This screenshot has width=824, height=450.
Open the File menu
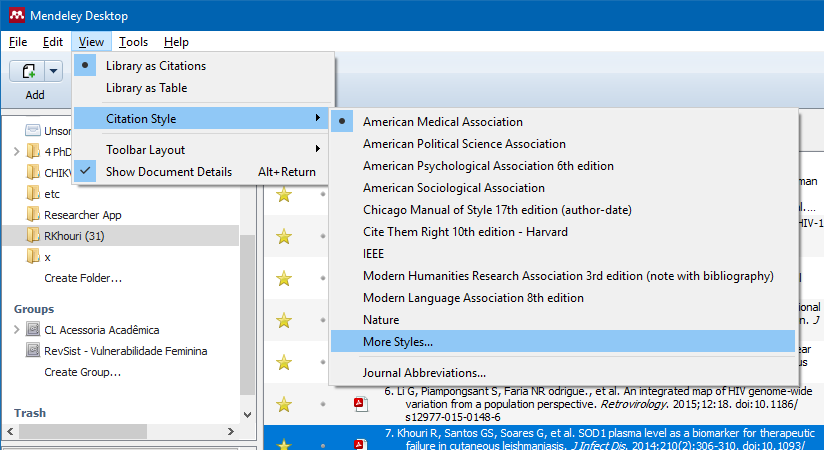click(x=18, y=42)
